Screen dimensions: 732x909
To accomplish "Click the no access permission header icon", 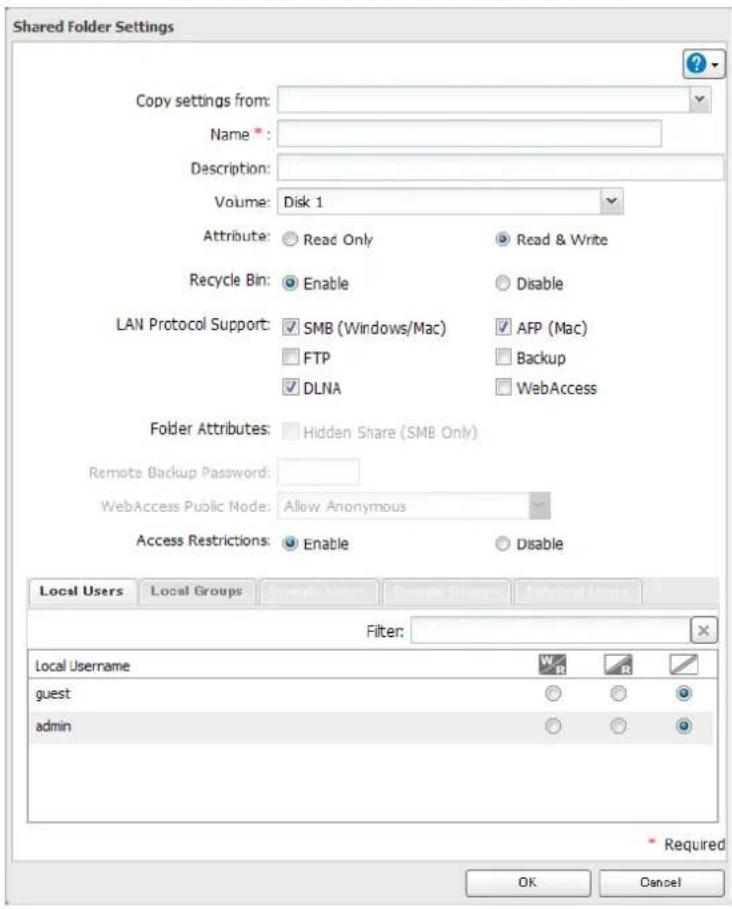I will 684,664.
